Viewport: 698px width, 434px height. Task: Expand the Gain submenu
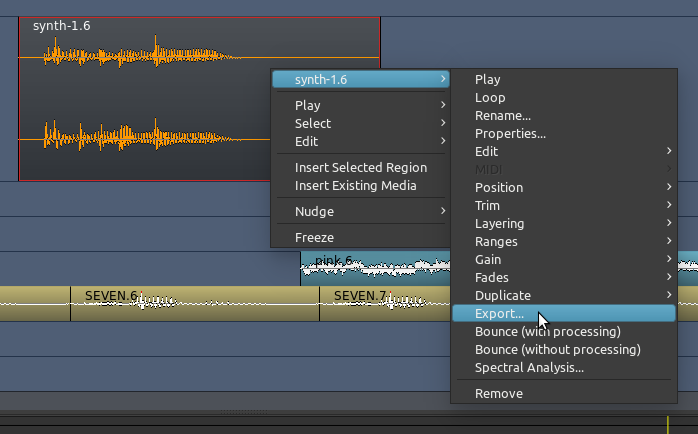564,260
